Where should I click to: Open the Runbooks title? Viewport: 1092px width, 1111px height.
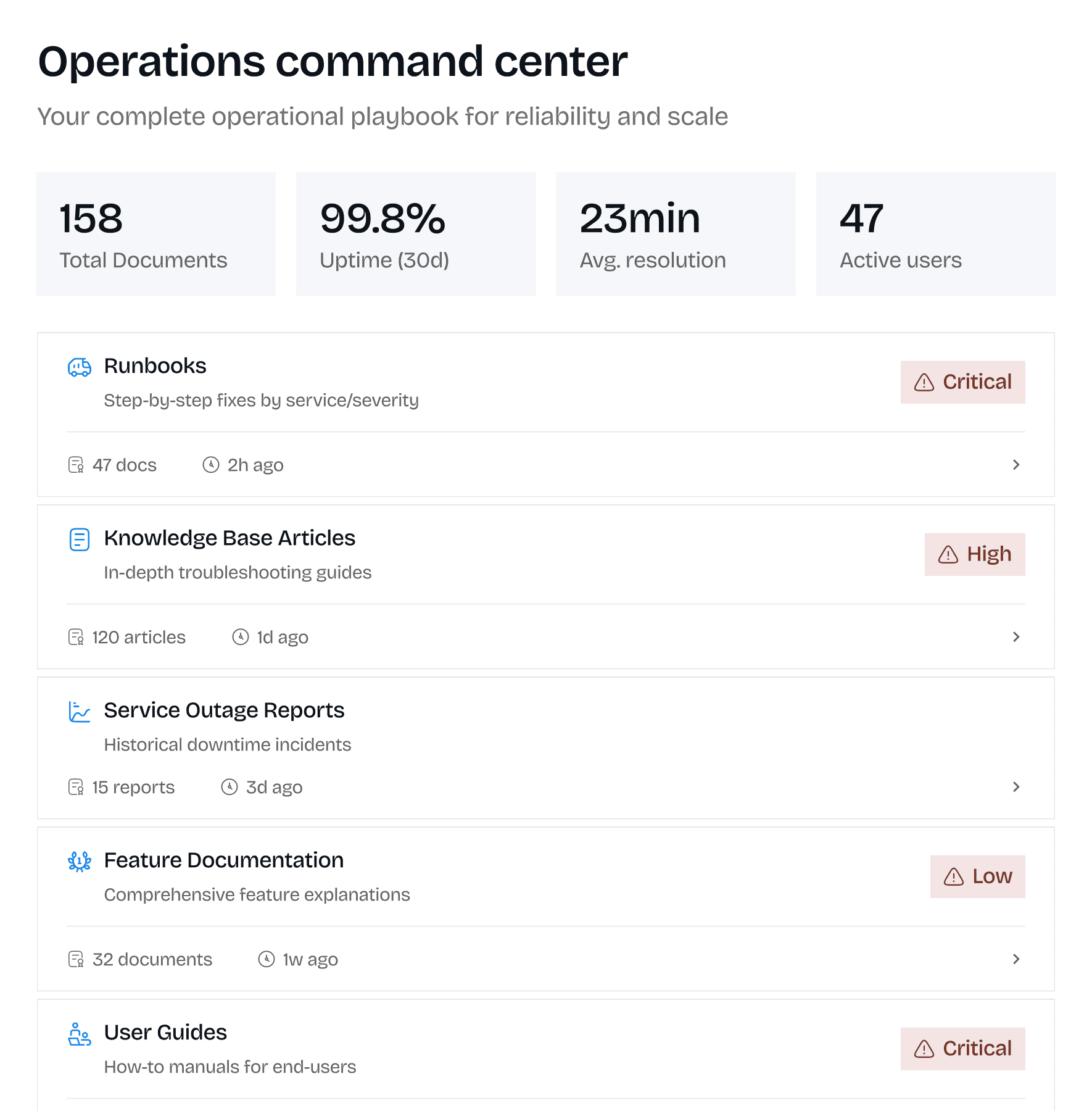coord(155,366)
